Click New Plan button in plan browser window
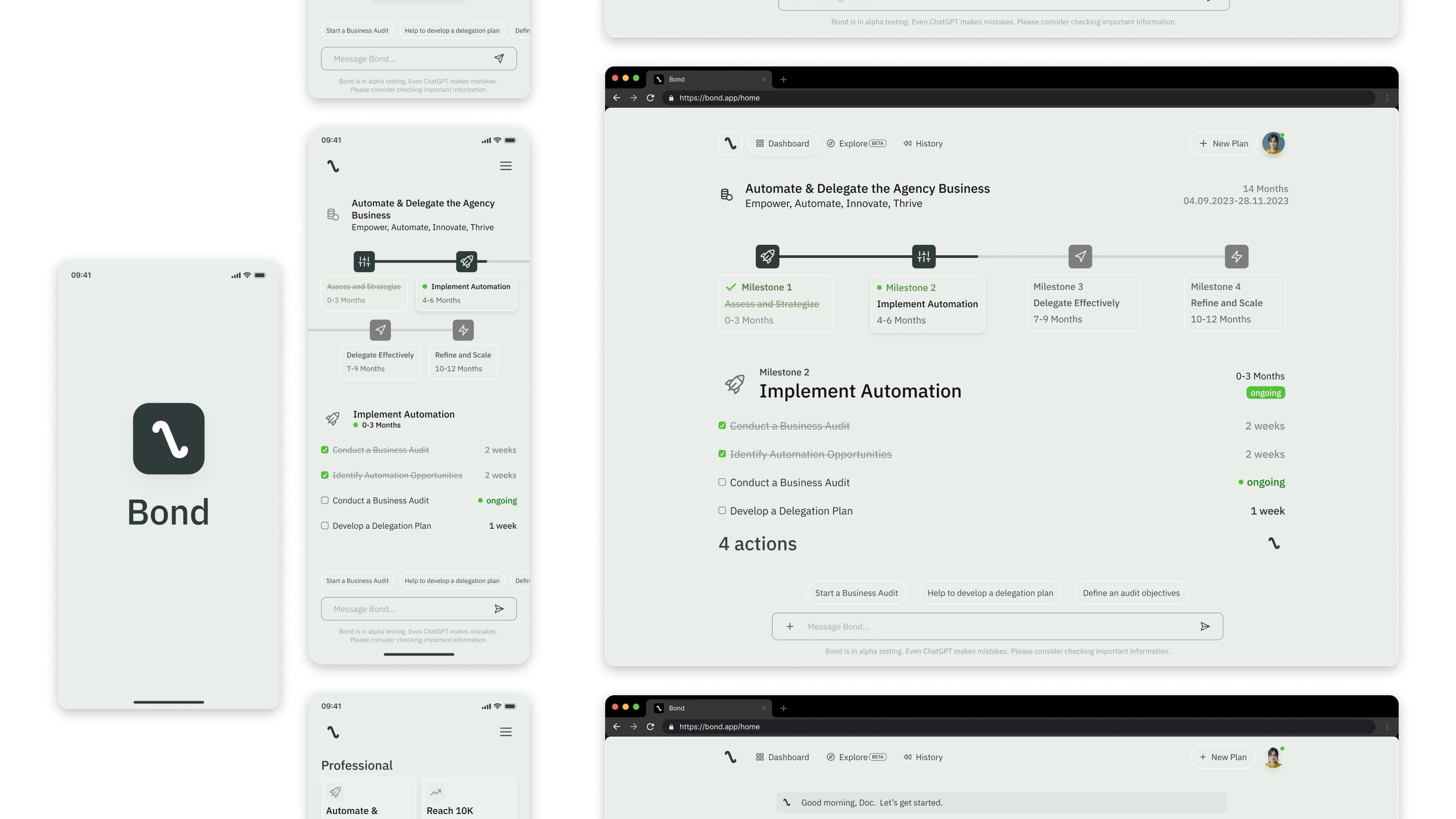Image resolution: width=1456 pixels, height=819 pixels. [x=1223, y=144]
